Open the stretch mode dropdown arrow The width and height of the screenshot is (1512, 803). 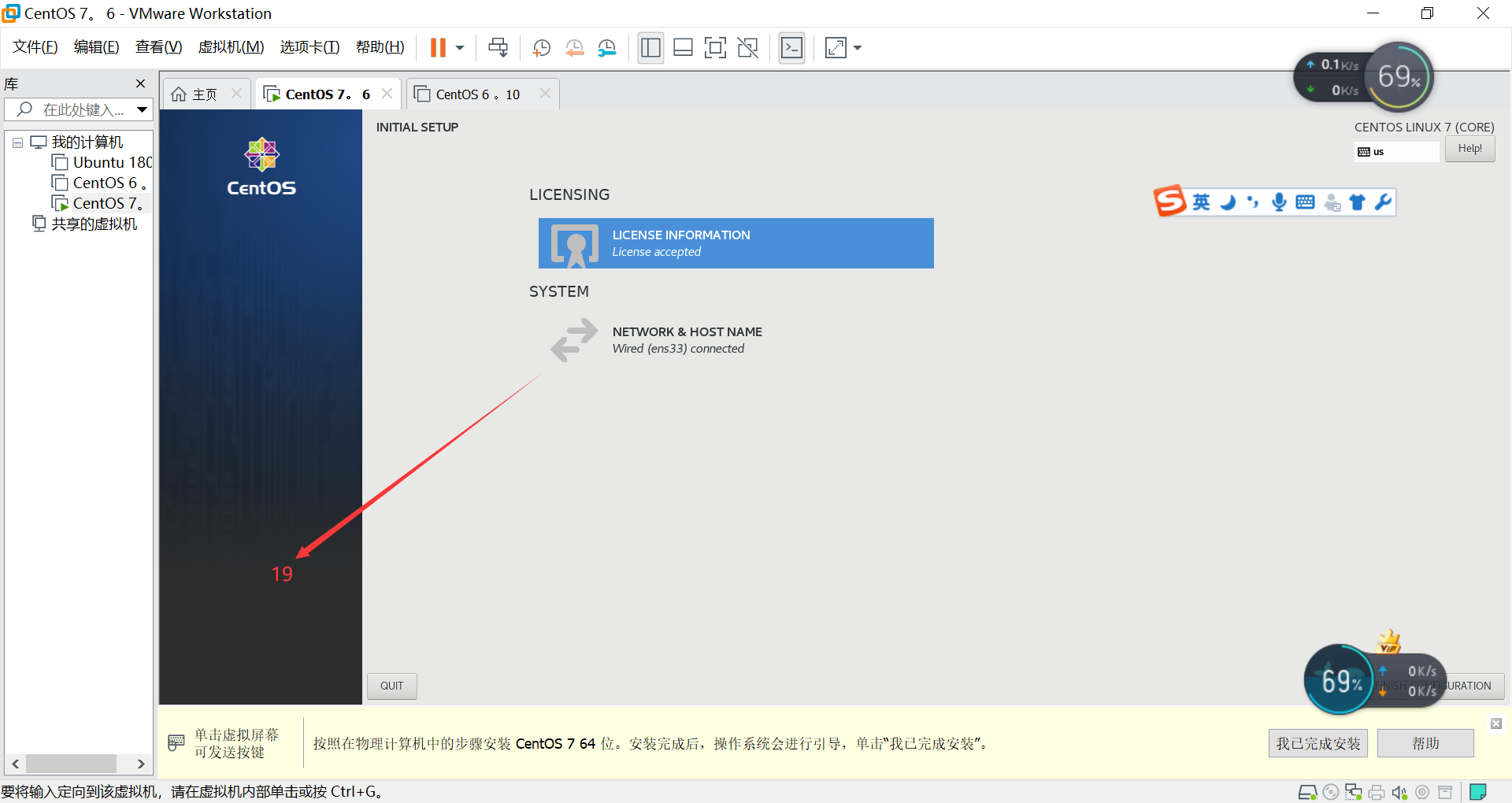point(858,48)
